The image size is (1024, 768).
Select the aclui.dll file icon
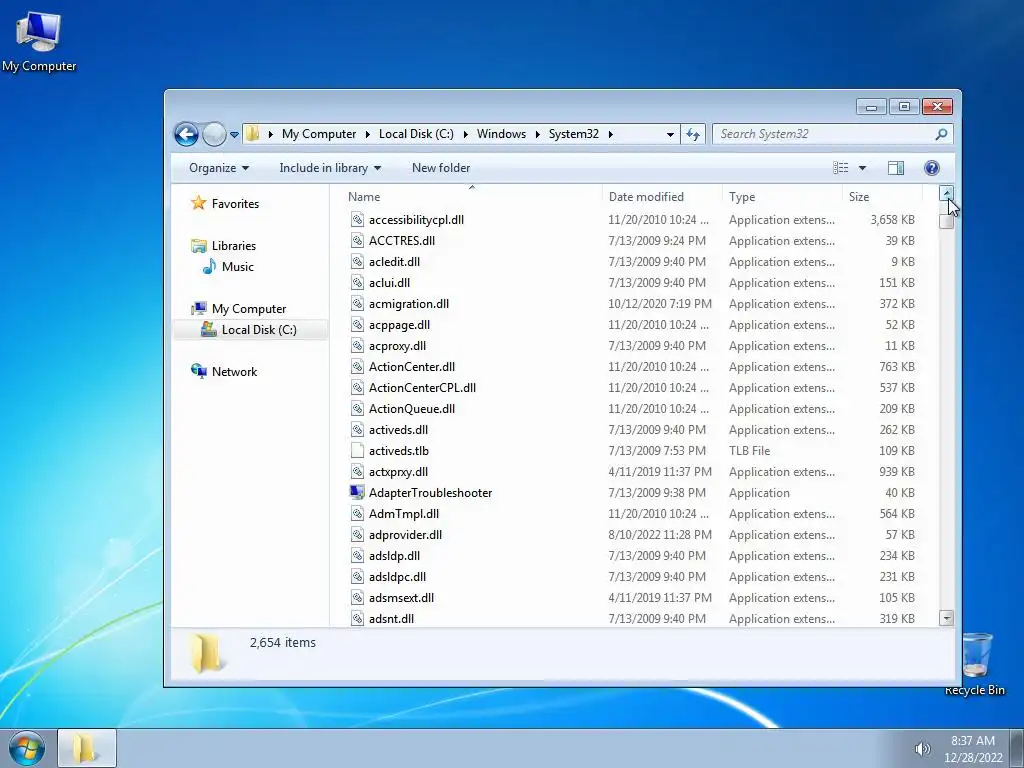coord(357,282)
